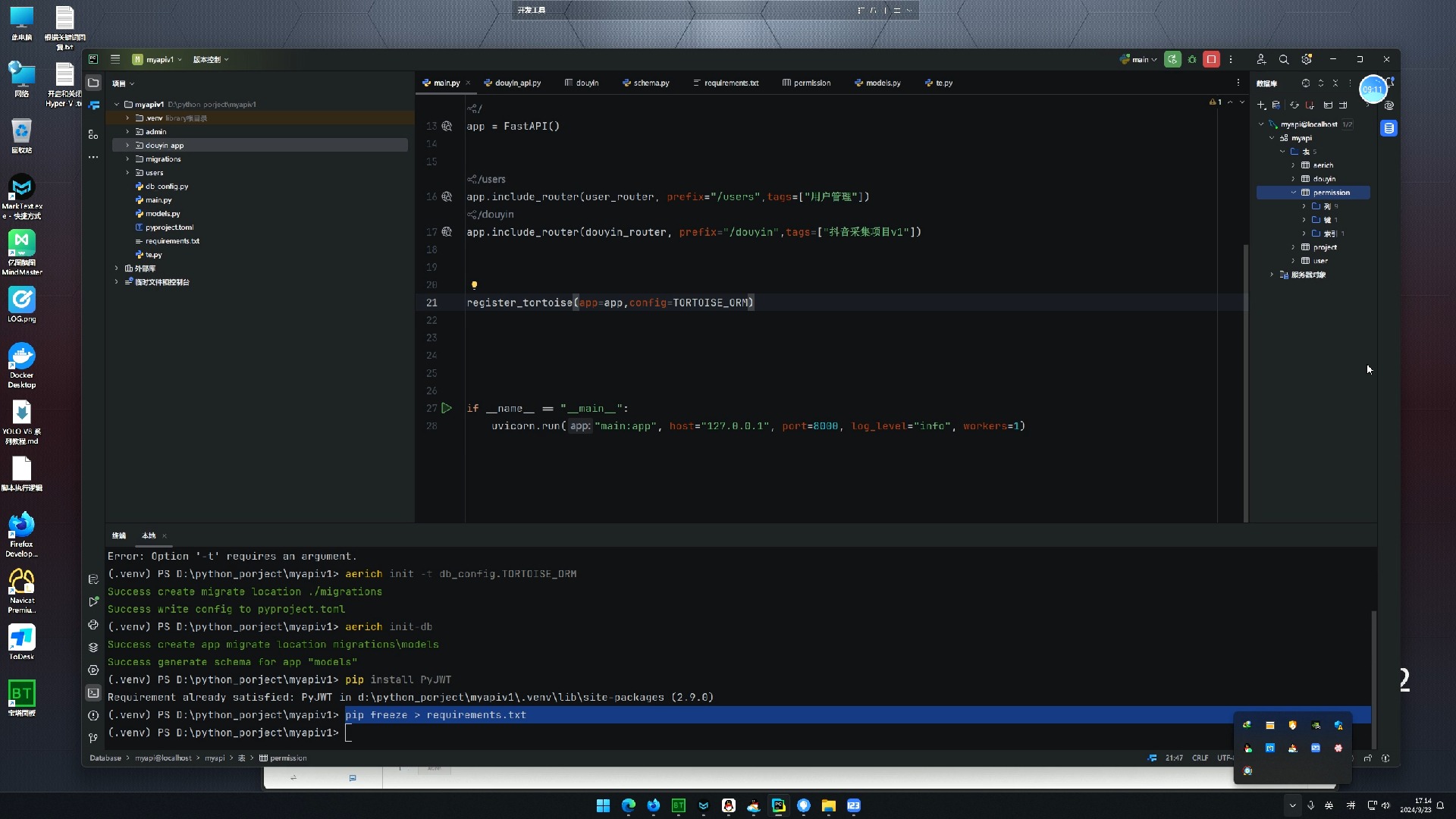Switch to the te.py editor tab
Viewport: 1456px width, 819px height.
pyautogui.click(x=939, y=83)
